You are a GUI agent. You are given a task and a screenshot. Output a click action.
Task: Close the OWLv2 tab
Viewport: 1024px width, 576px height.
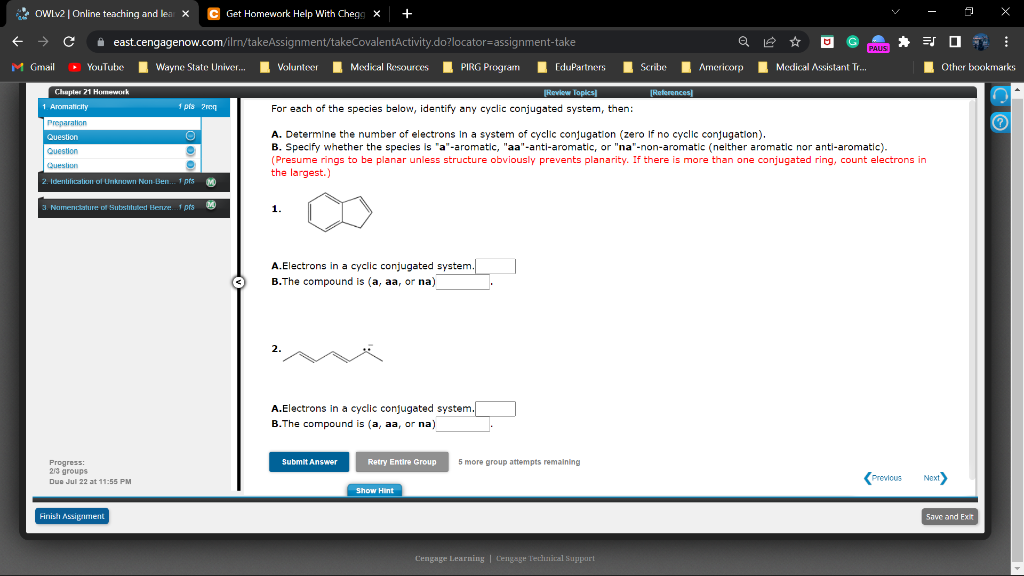(185, 14)
